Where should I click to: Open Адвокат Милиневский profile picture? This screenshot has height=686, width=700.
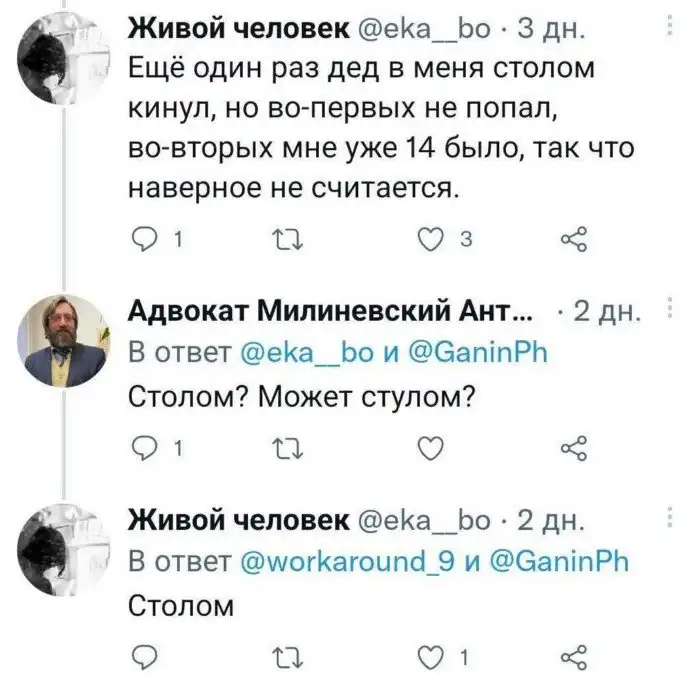coord(67,340)
